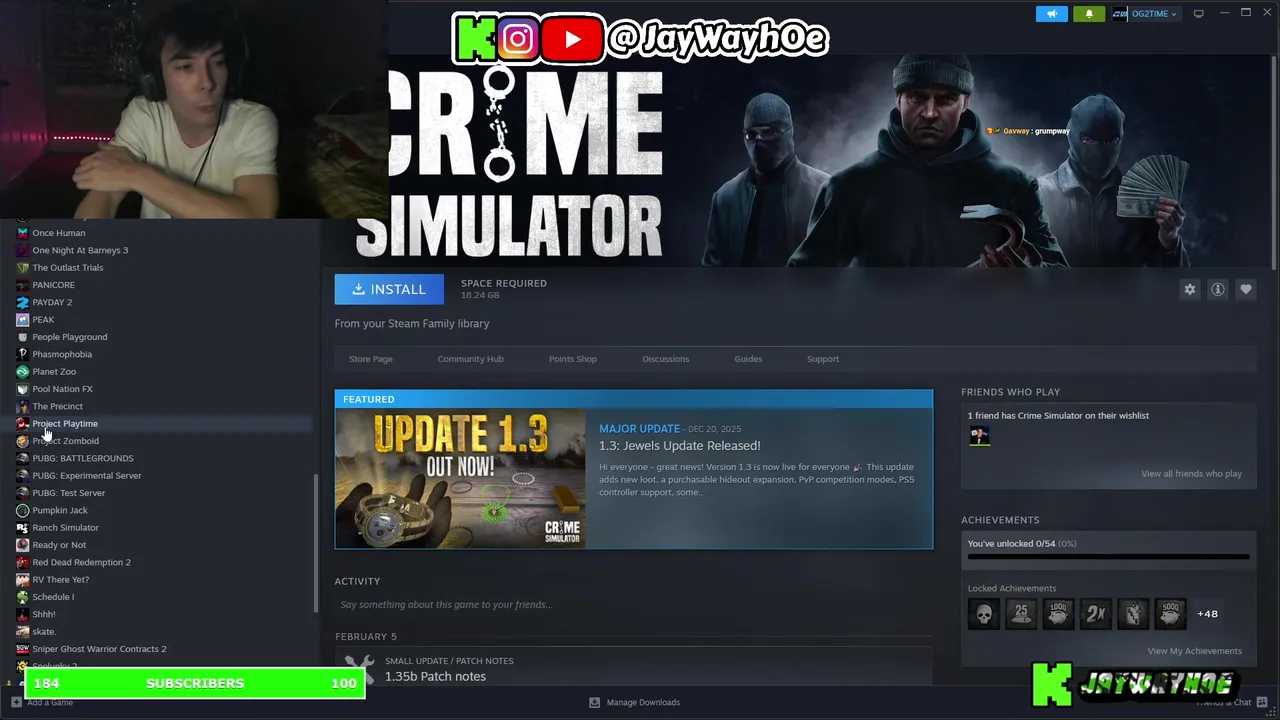The image size is (1280, 720).
Task: View all friends who play
Action: pos(1191,474)
